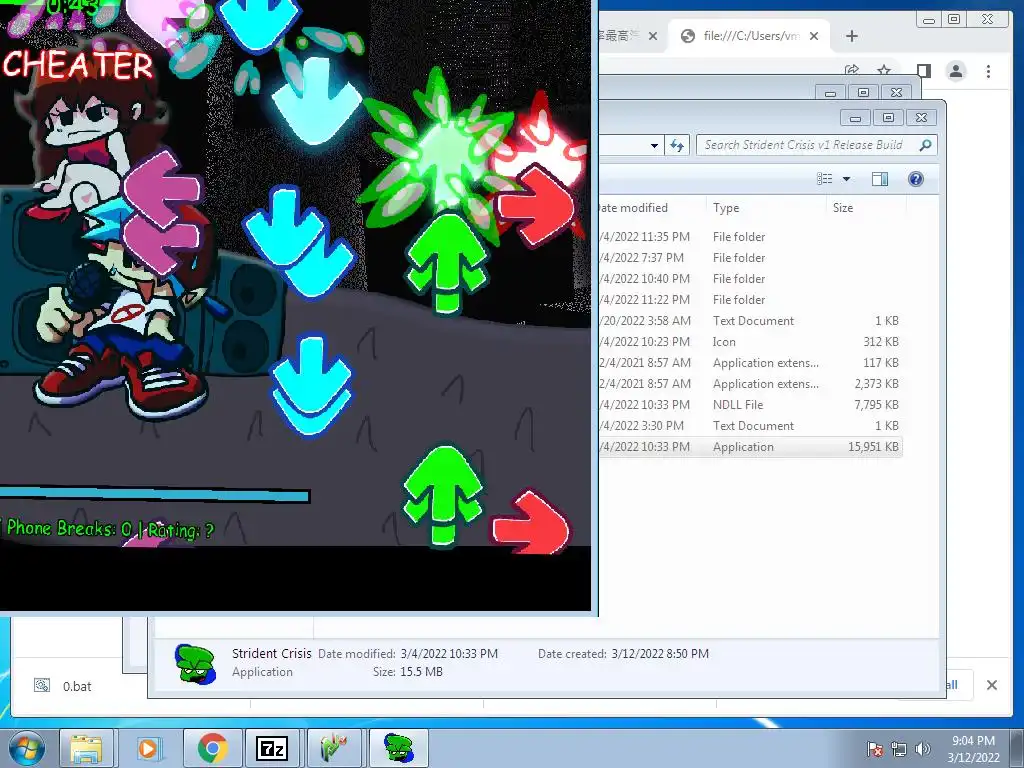Open 7-Zip from the taskbar
Image resolution: width=1024 pixels, height=768 pixels.
pos(272,748)
